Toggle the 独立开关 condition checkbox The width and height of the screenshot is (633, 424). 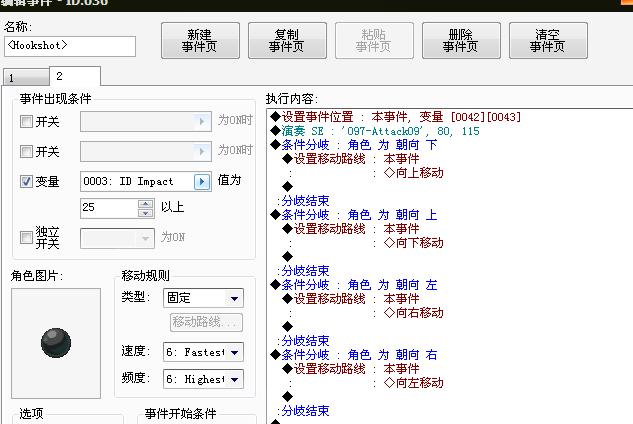tap(26, 237)
